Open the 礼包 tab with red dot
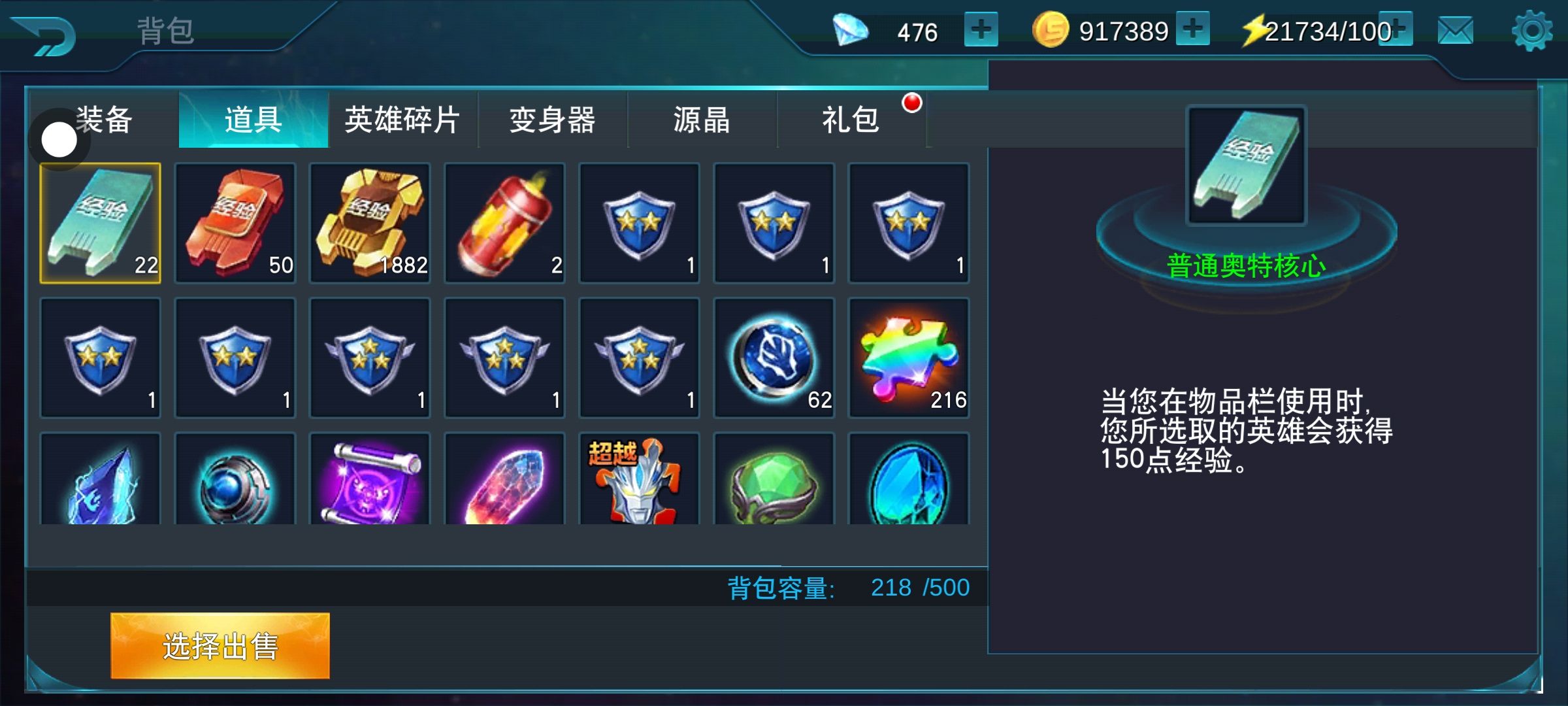Image resolution: width=1568 pixels, height=706 pixels. click(851, 120)
